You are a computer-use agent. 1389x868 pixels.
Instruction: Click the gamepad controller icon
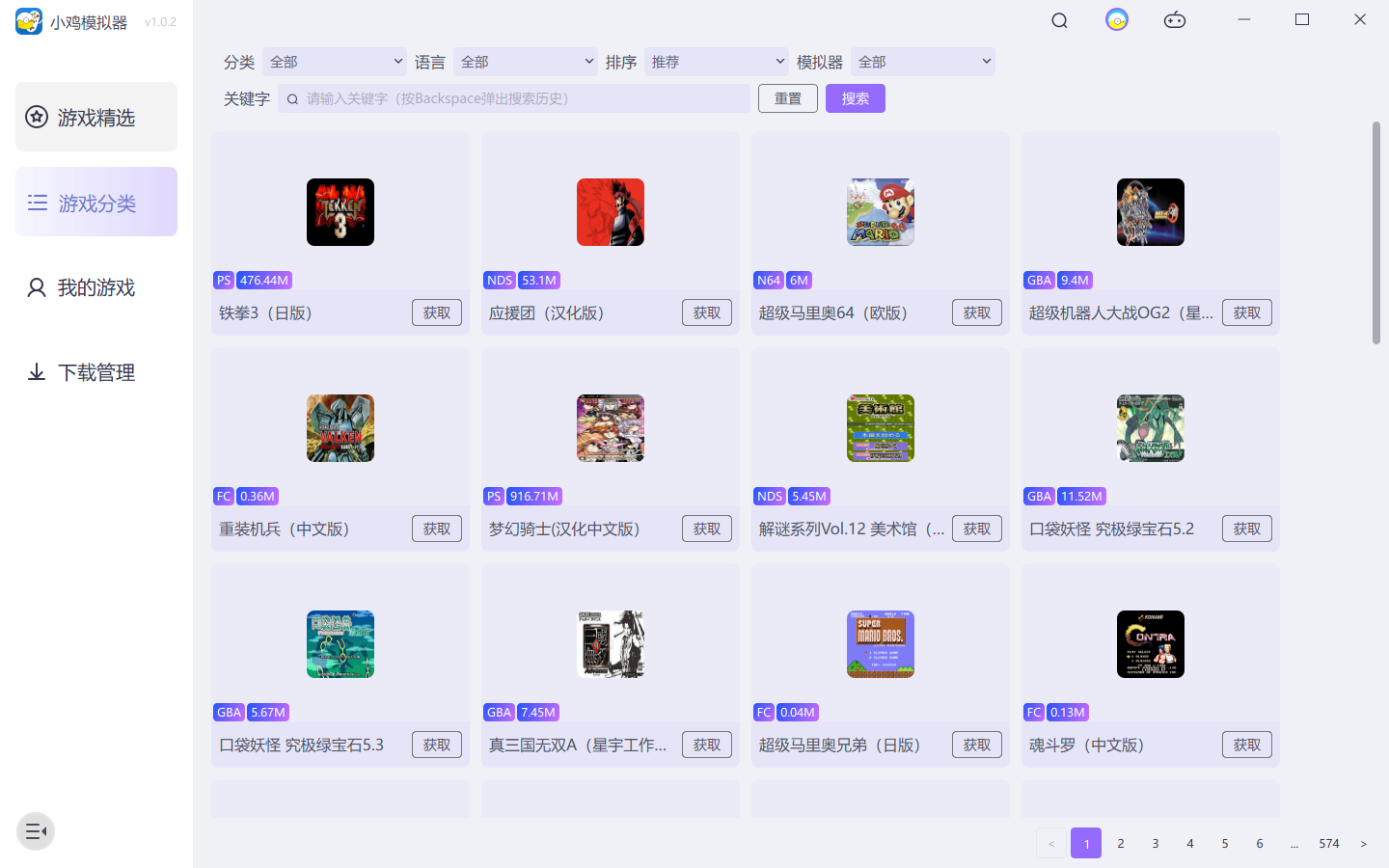[1175, 20]
